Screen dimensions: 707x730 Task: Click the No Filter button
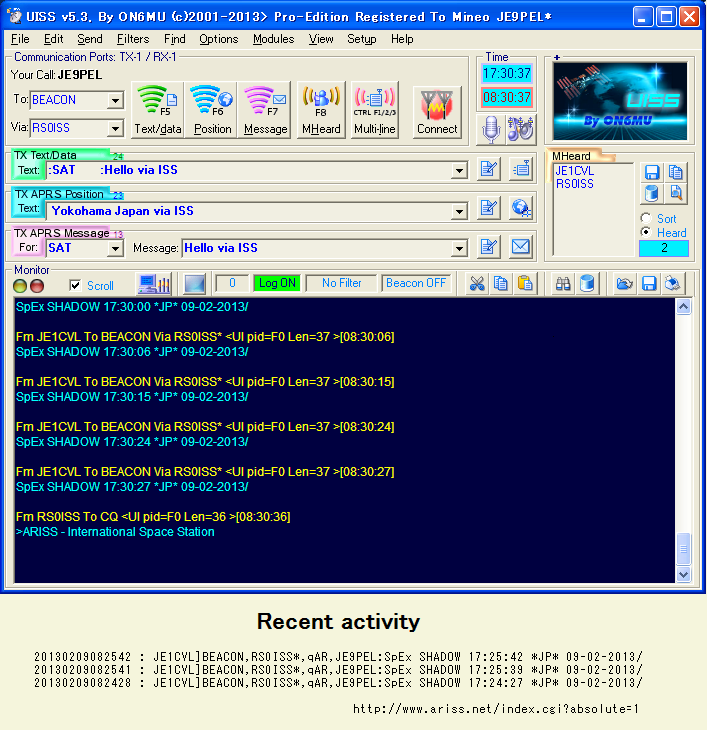pyautogui.click(x=342, y=283)
